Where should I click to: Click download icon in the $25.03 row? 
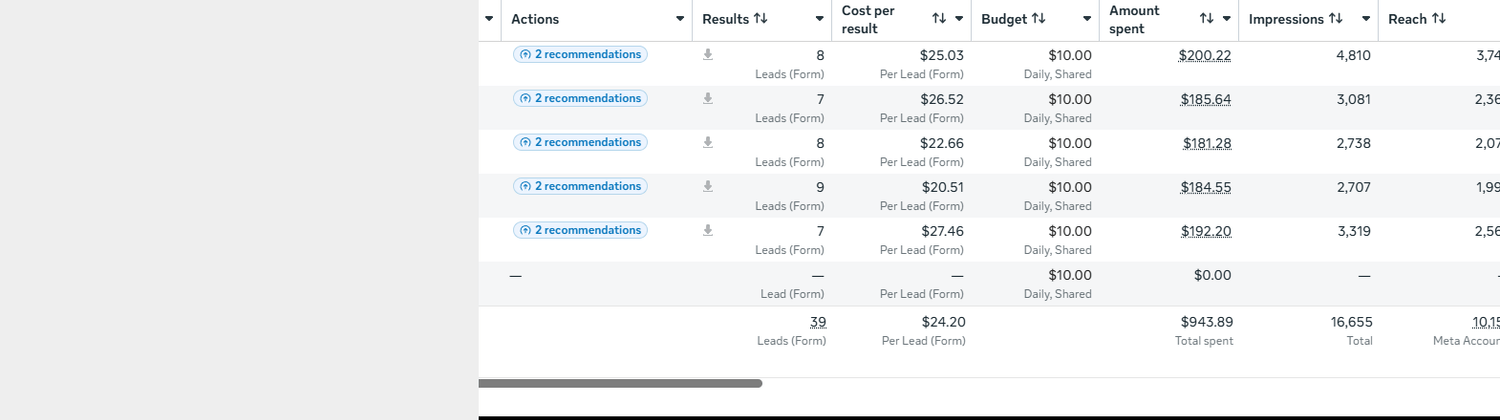(x=708, y=55)
